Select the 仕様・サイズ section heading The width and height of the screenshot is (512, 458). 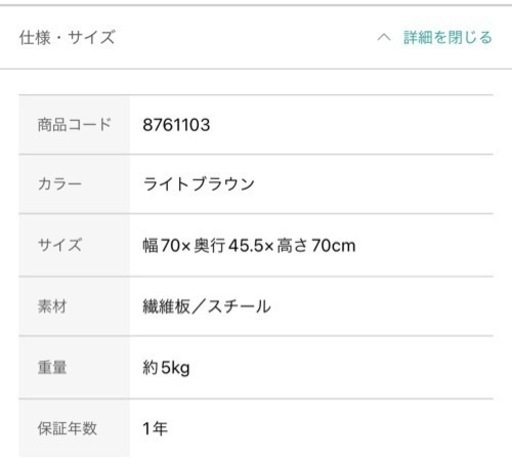click(x=67, y=37)
